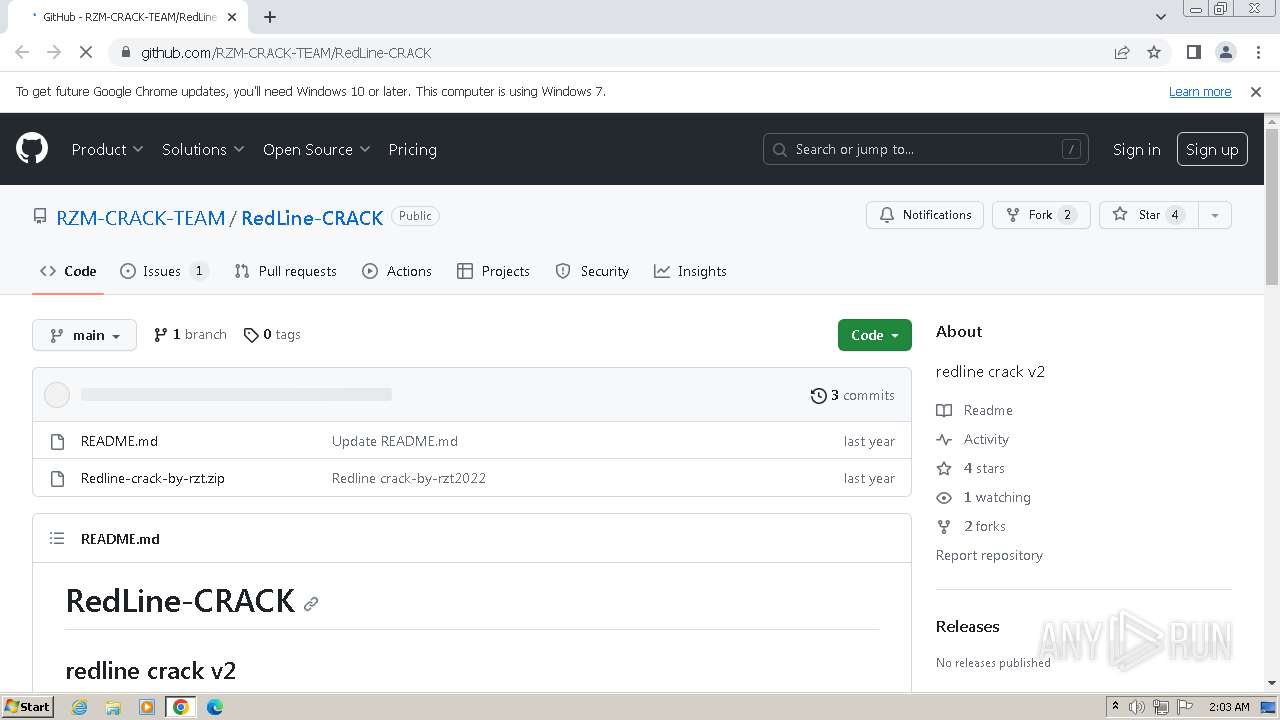Open the Redline crack-by-rzt2022 commit message

(409, 478)
